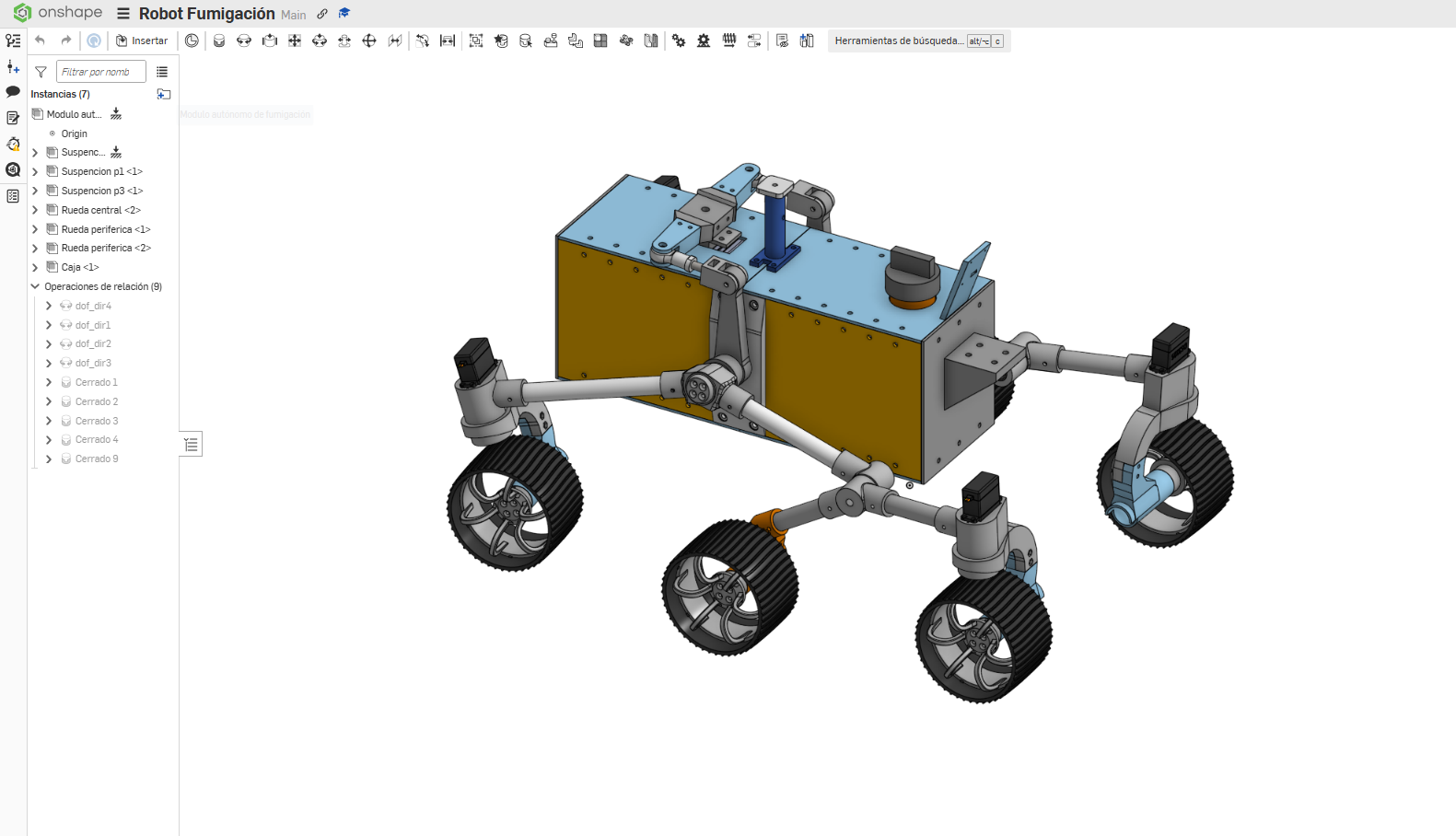The height and width of the screenshot is (836, 1456).
Task: Select the Rack and pinion relation icon
Action: (x=704, y=41)
